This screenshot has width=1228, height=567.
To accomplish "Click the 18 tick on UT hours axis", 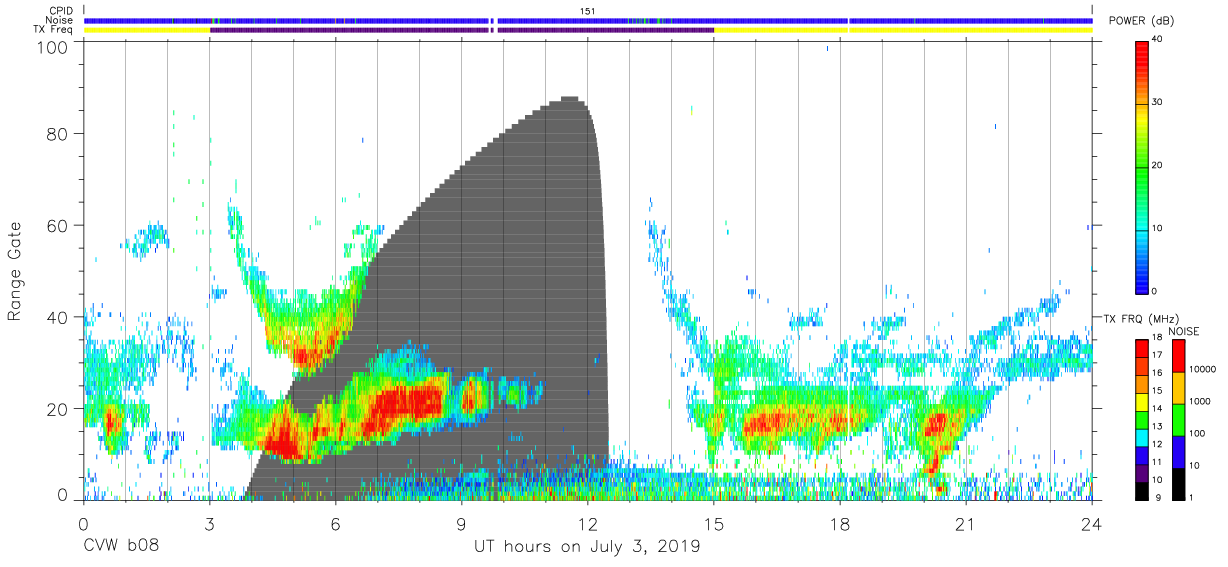I will (x=840, y=523).
